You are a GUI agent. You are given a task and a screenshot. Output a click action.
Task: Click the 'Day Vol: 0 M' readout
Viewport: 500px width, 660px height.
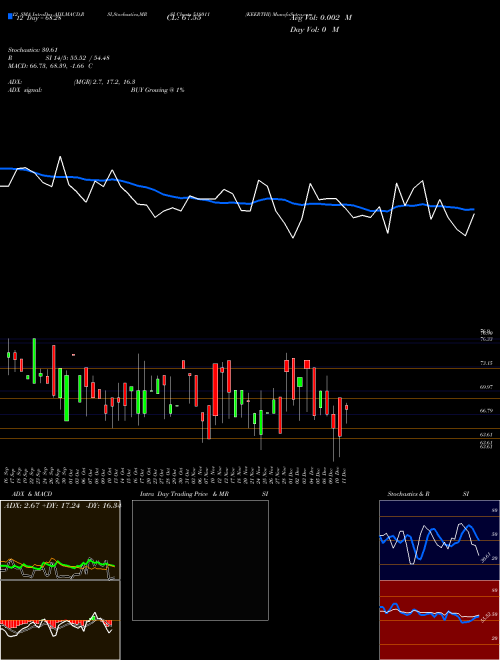(314, 30)
